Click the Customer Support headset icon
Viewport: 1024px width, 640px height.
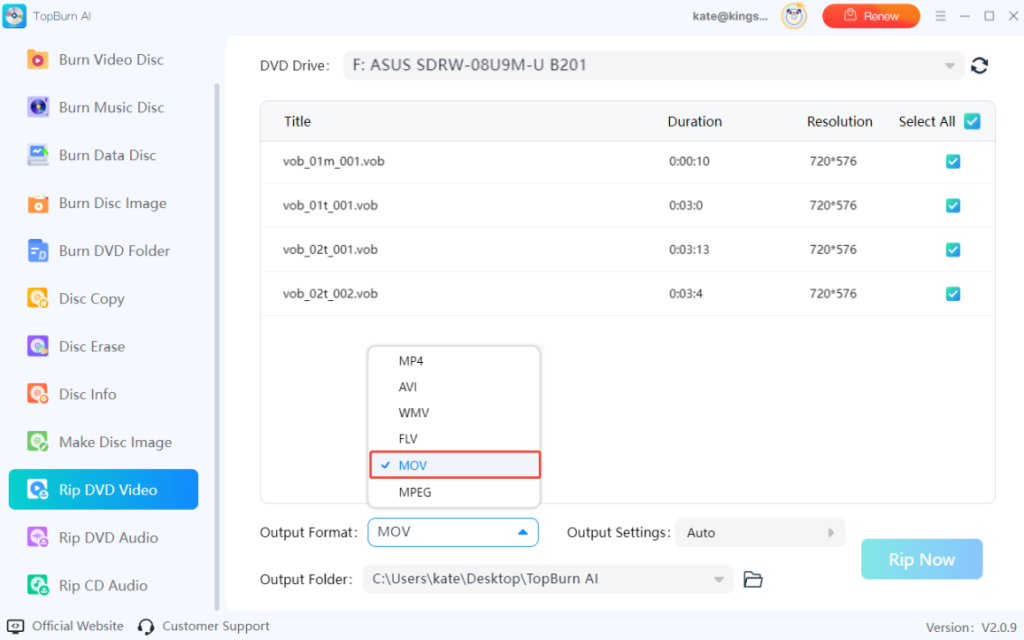[x=146, y=626]
